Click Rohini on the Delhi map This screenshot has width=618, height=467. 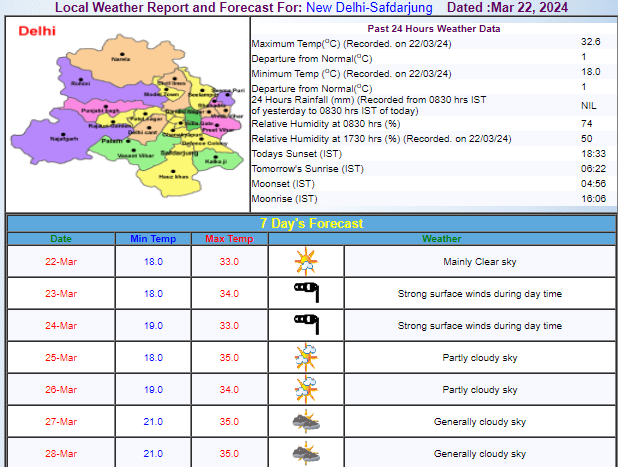pyautogui.click(x=81, y=82)
